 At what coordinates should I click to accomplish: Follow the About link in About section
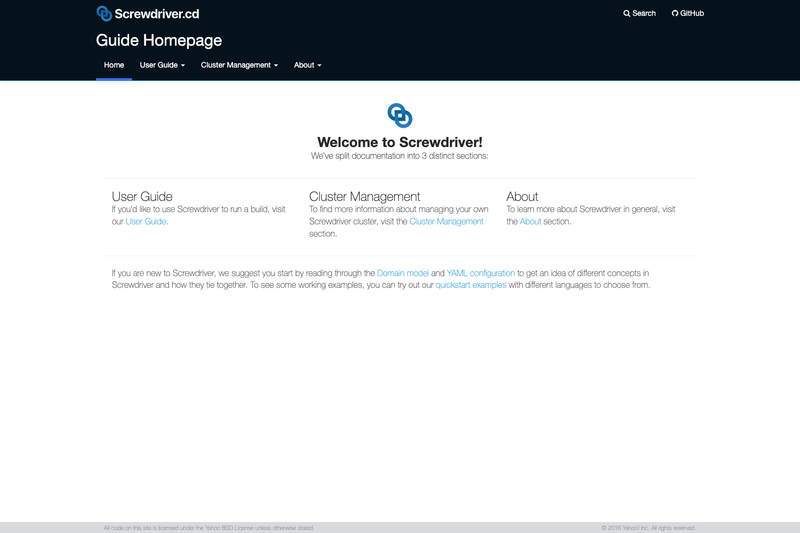click(x=531, y=221)
